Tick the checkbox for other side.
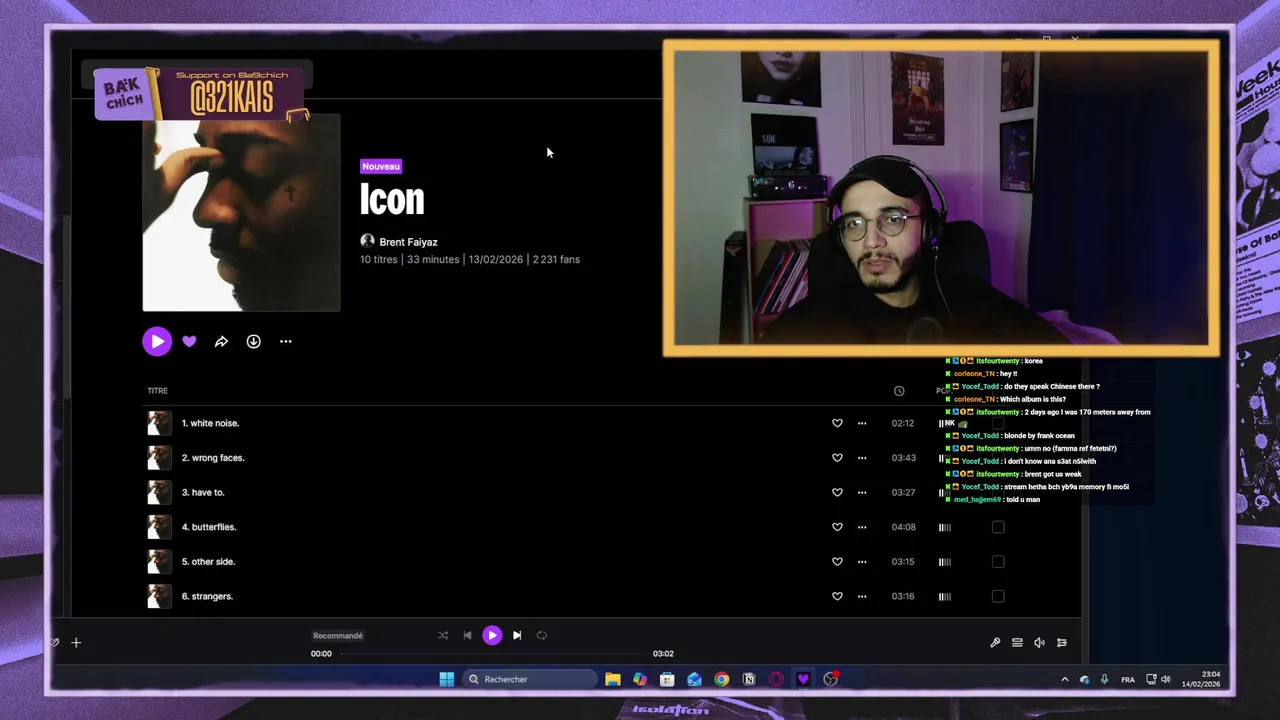This screenshot has width=1280, height=720. 998,561
